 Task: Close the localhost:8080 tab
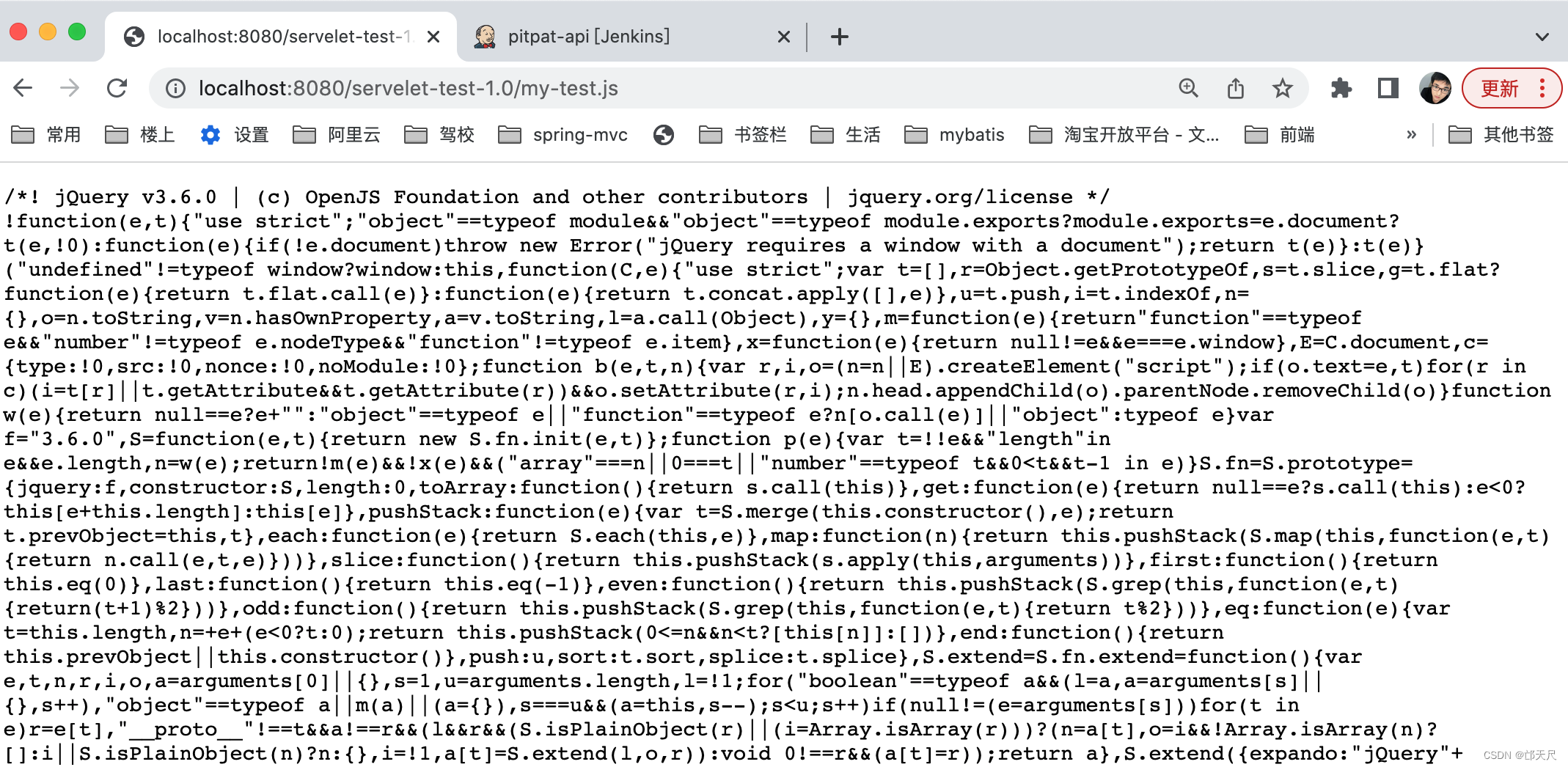point(433,37)
